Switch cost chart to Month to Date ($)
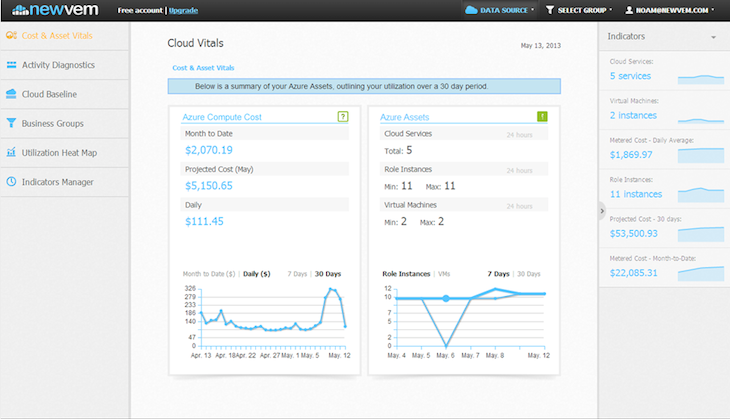Screen dimensions: 730x419 [209, 274]
